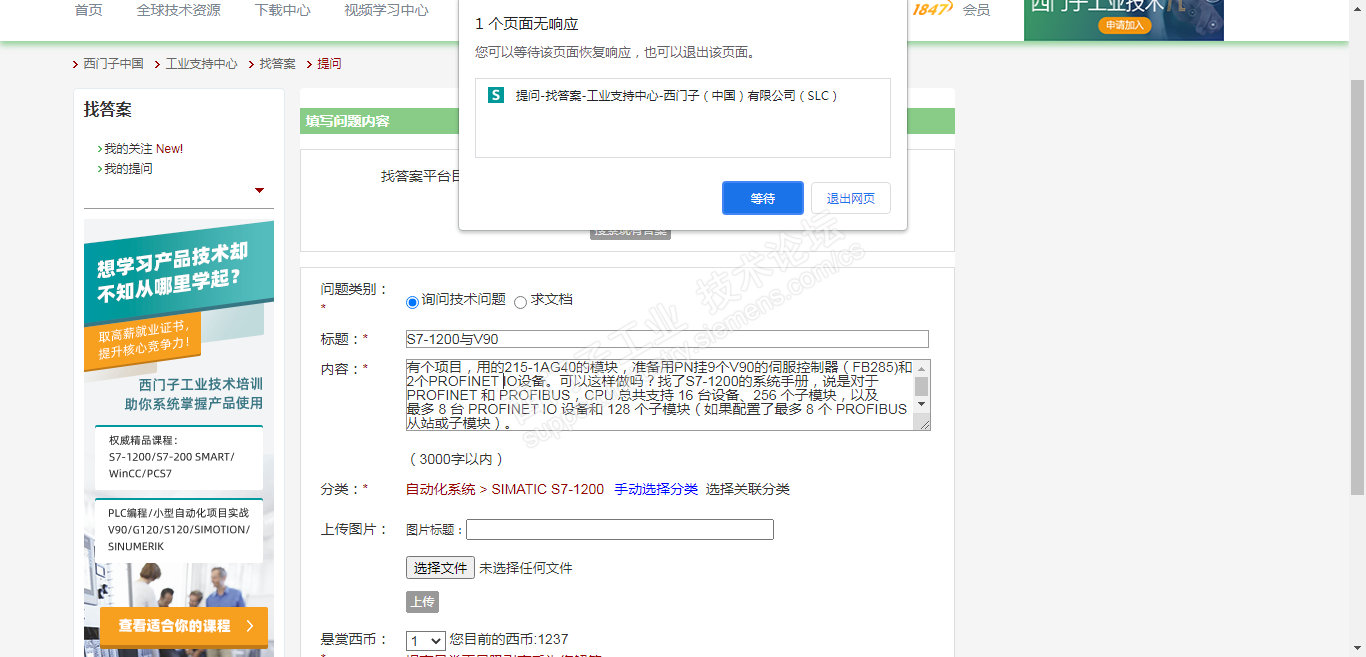Screen dimensions: 1366x657
Task: Click into the 内容 text area
Action: [x=660, y=395]
